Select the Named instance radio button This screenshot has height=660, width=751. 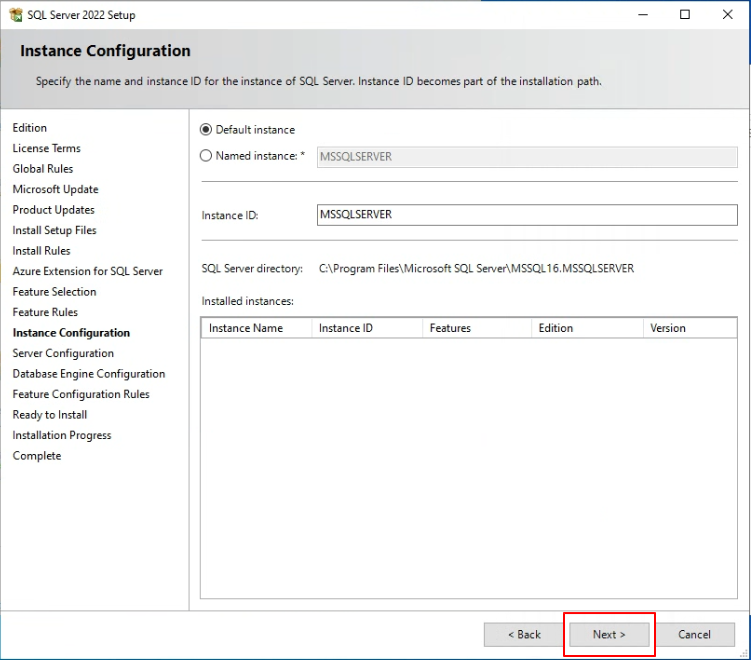205,156
